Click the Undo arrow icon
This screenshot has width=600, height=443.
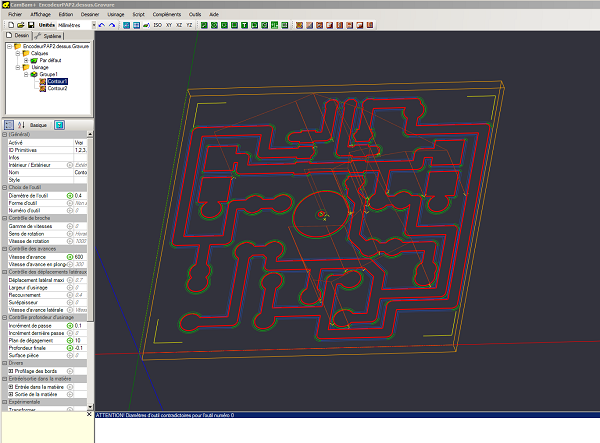pyautogui.click(x=101, y=25)
